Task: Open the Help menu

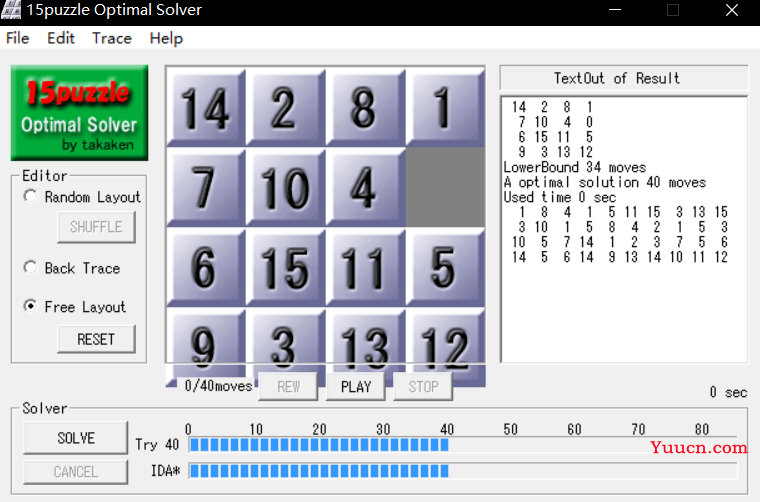Action: click(166, 38)
